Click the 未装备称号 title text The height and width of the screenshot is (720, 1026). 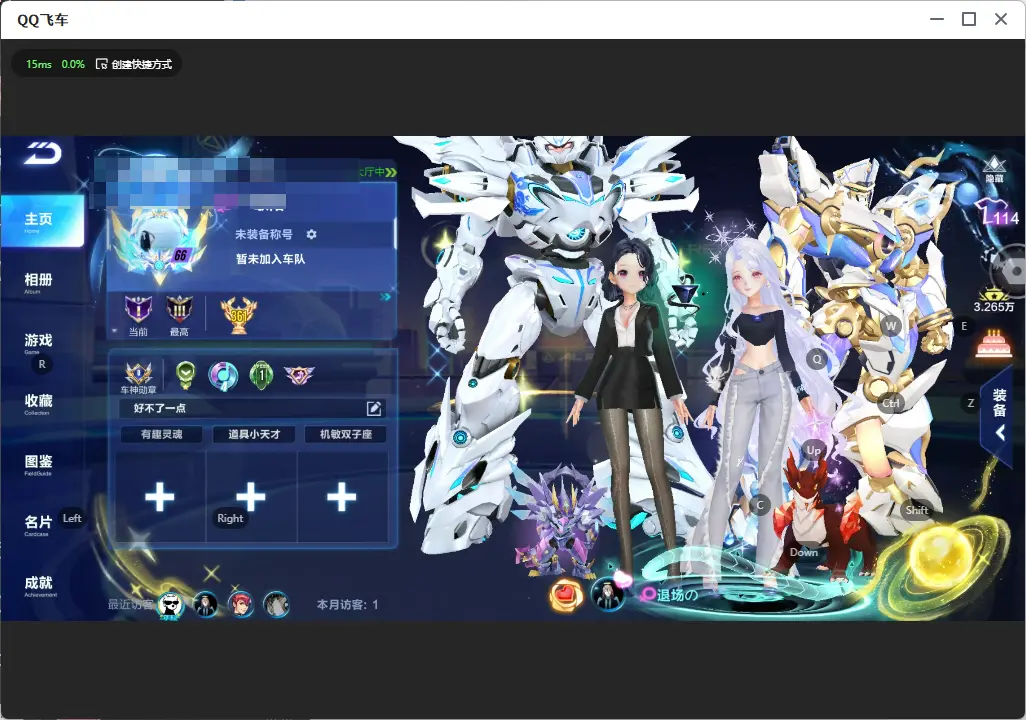coord(264,234)
